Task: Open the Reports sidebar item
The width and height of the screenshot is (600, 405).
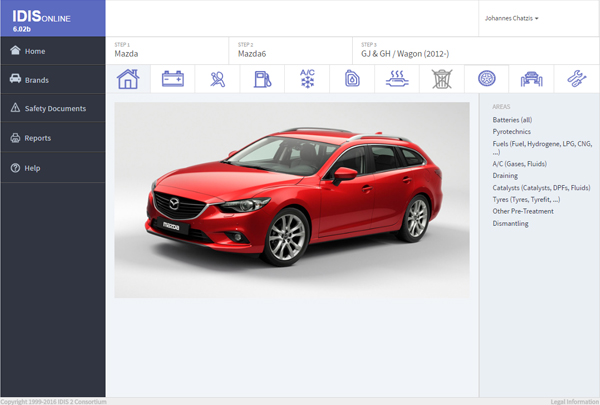Action: 53,138
